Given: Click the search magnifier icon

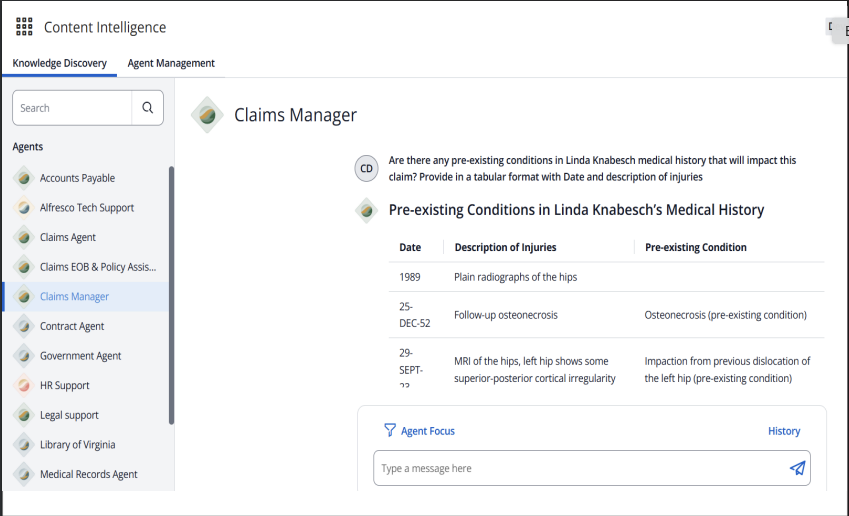Looking at the screenshot, I should click(x=148, y=108).
